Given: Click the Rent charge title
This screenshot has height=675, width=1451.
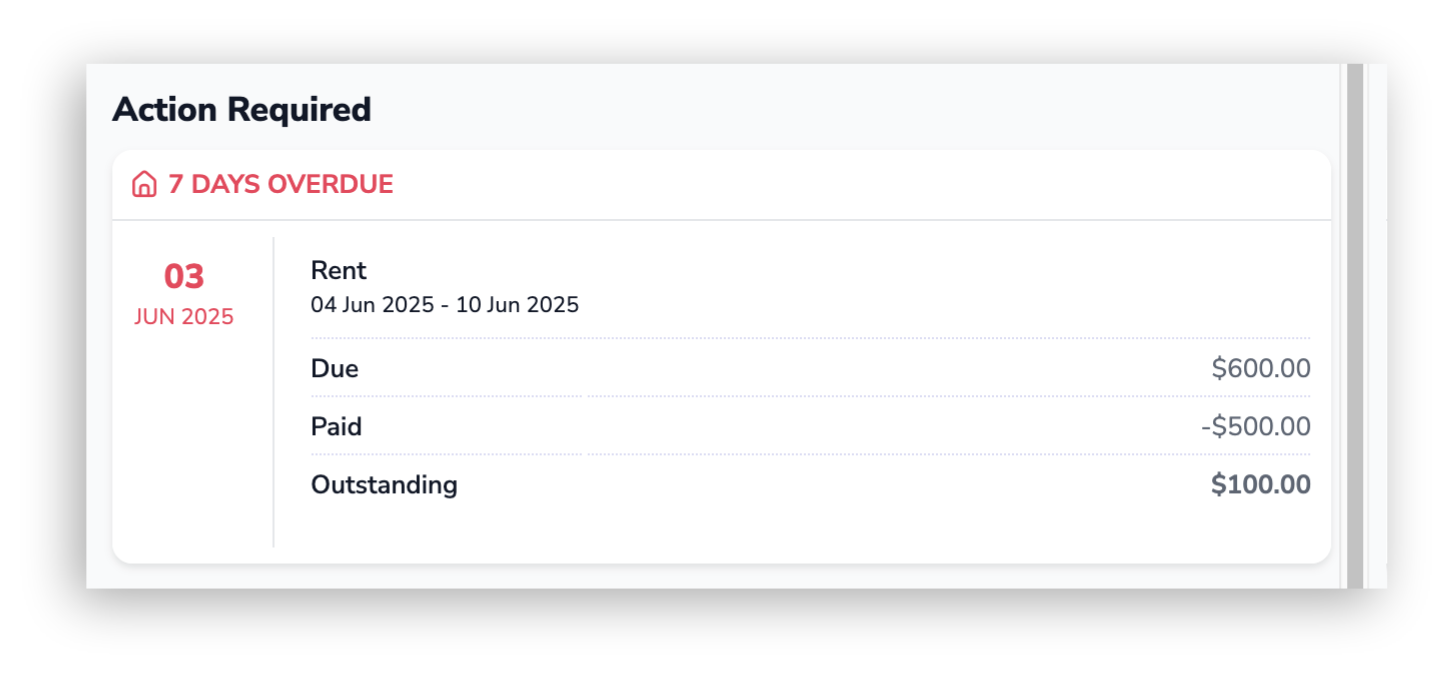Looking at the screenshot, I should coord(339,271).
